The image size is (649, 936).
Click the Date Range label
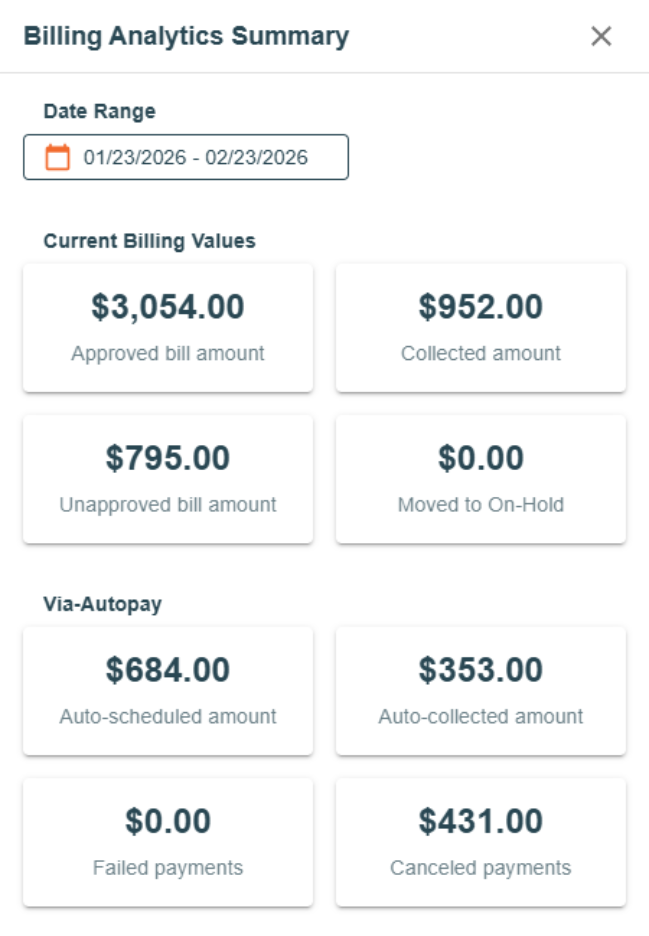99,111
